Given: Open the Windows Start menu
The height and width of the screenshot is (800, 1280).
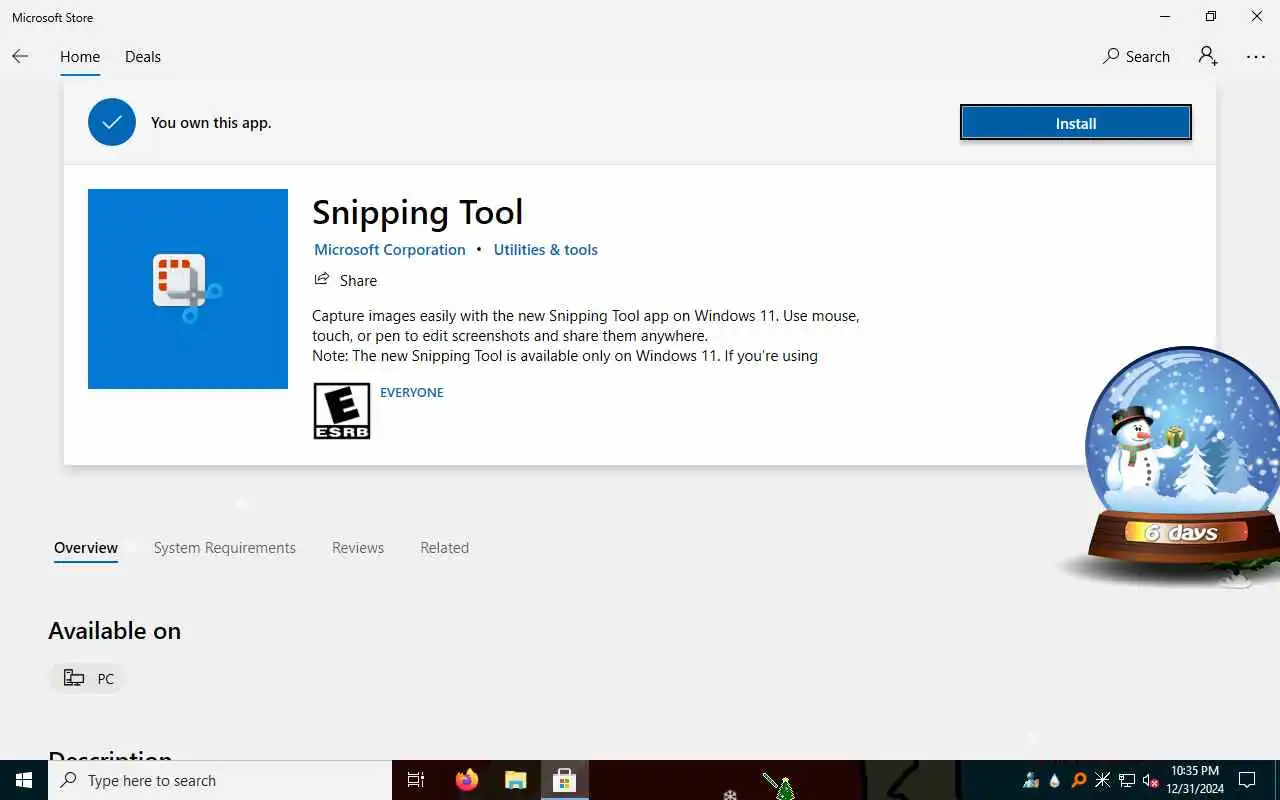Looking at the screenshot, I should 24,780.
